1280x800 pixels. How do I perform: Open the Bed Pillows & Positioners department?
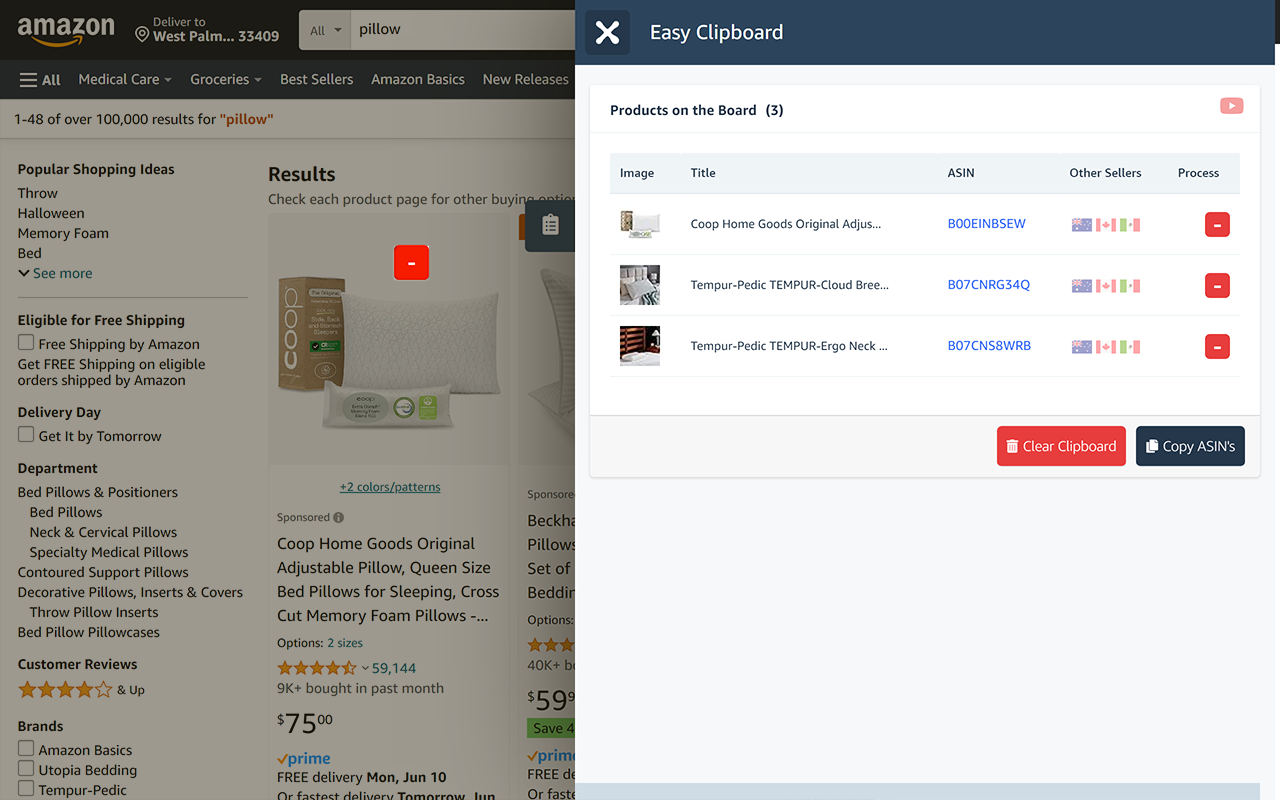97,492
